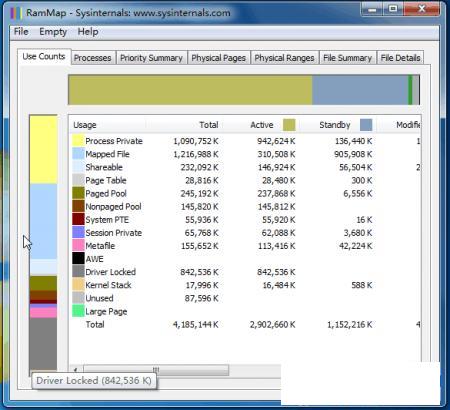Click the gray Driver Locked vertical bar segment
Viewport: 450px width, 410px height.
click(x=43, y=343)
